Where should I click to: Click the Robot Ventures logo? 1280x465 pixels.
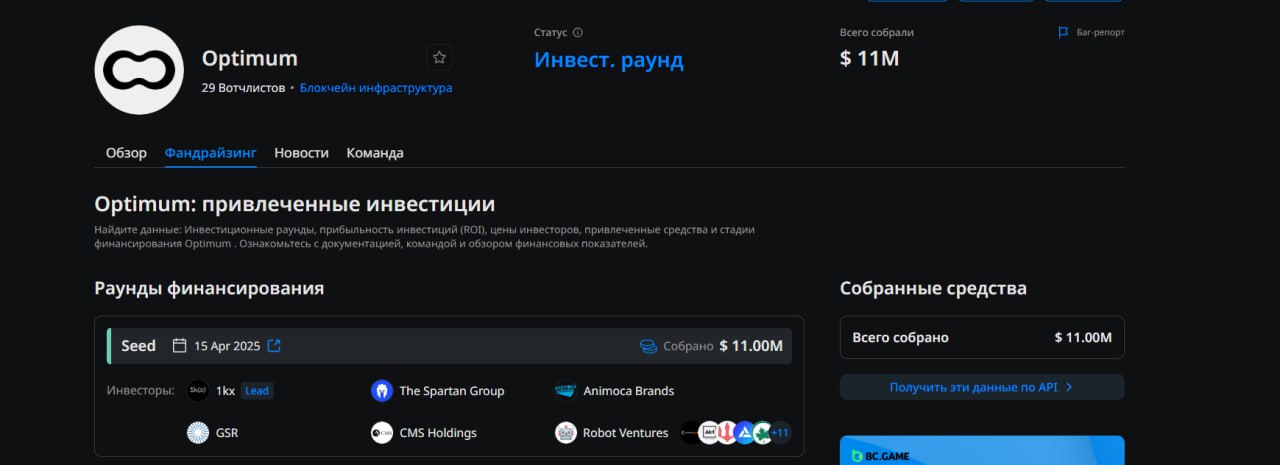pyautogui.click(x=566, y=433)
